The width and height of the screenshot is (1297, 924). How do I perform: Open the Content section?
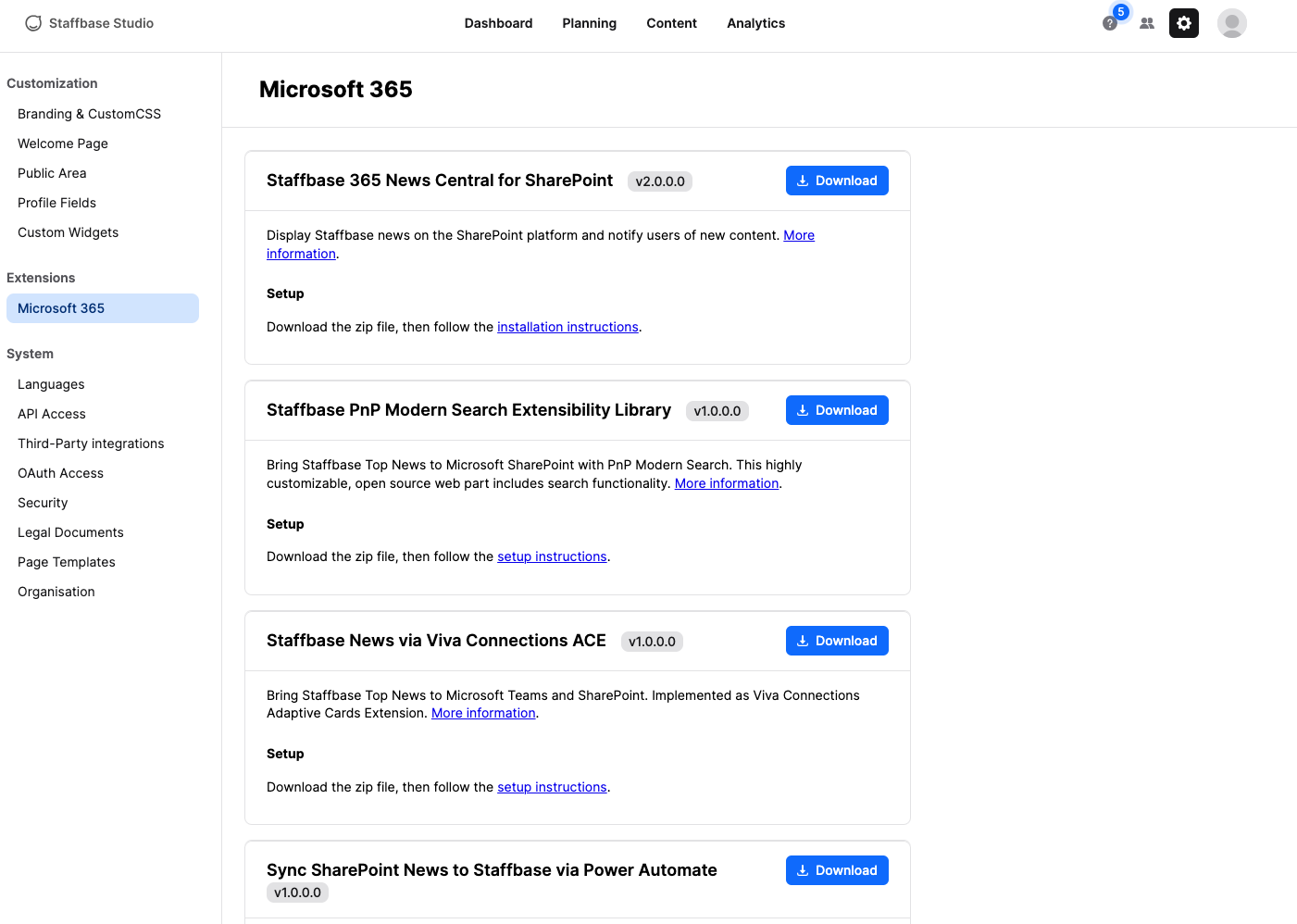point(672,23)
